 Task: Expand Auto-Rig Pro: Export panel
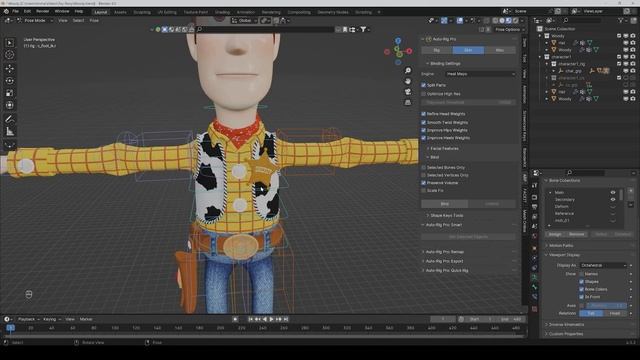pos(443,261)
